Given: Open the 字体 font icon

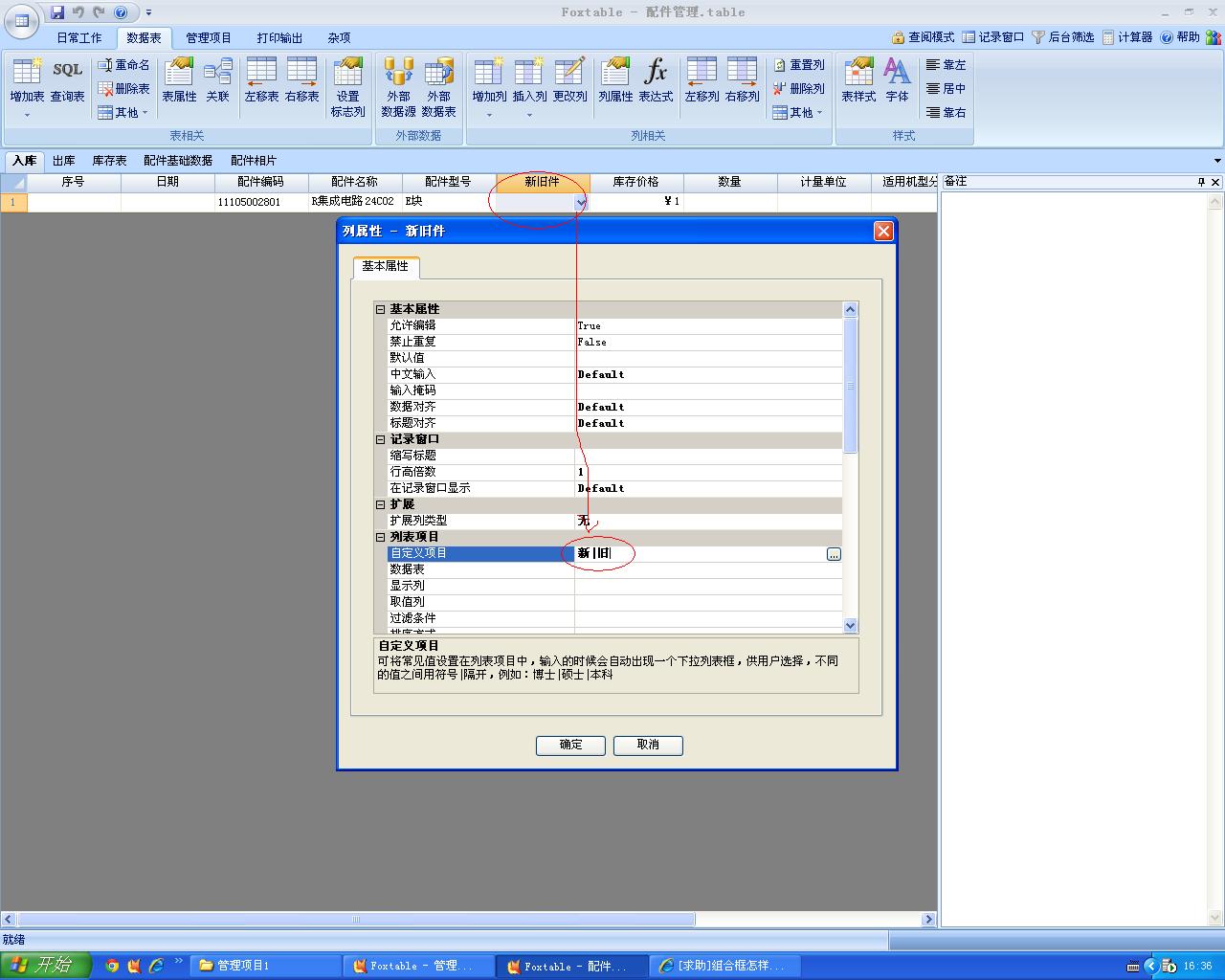Looking at the screenshot, I should (897, 78).
